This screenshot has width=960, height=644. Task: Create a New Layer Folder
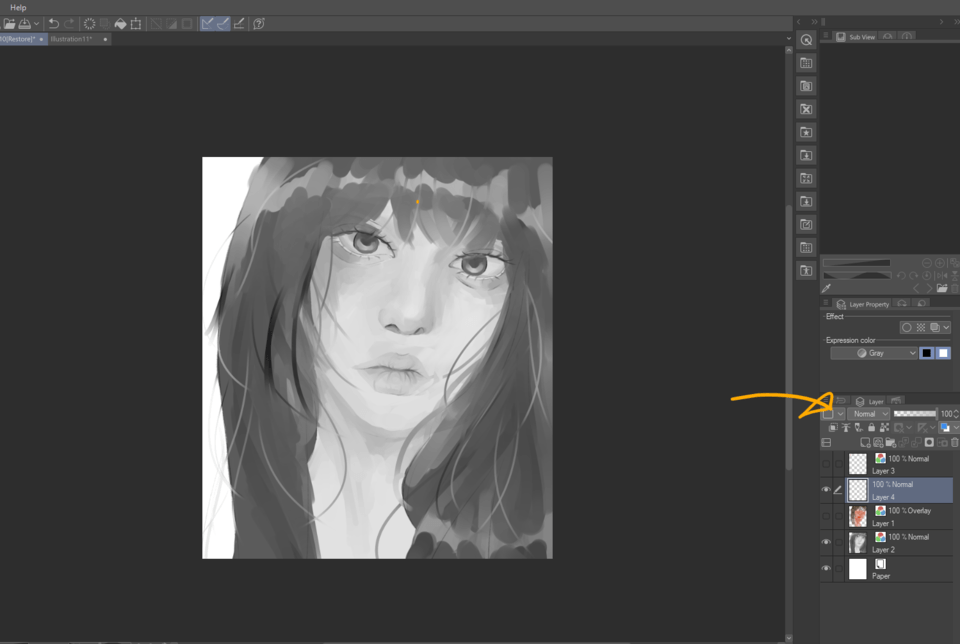893,442
